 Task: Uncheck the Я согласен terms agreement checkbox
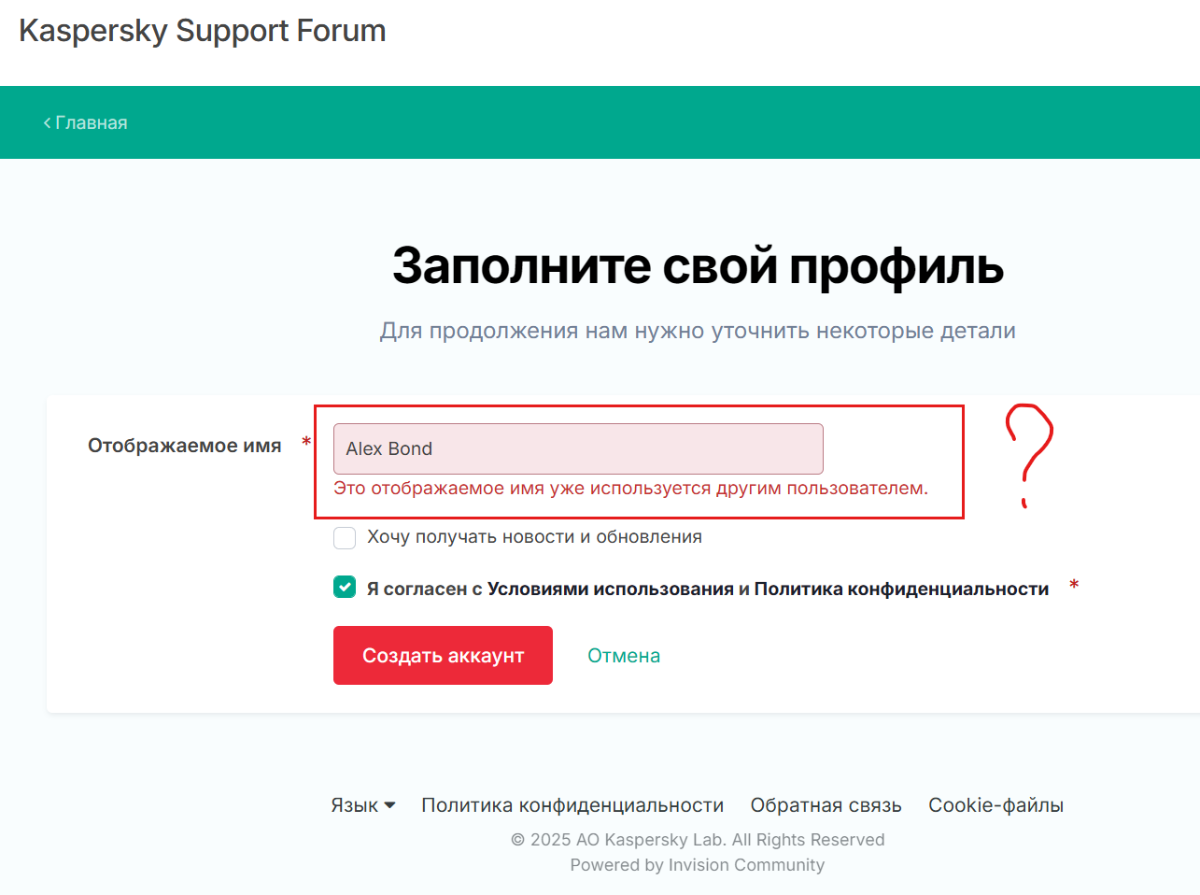[345, 588]
